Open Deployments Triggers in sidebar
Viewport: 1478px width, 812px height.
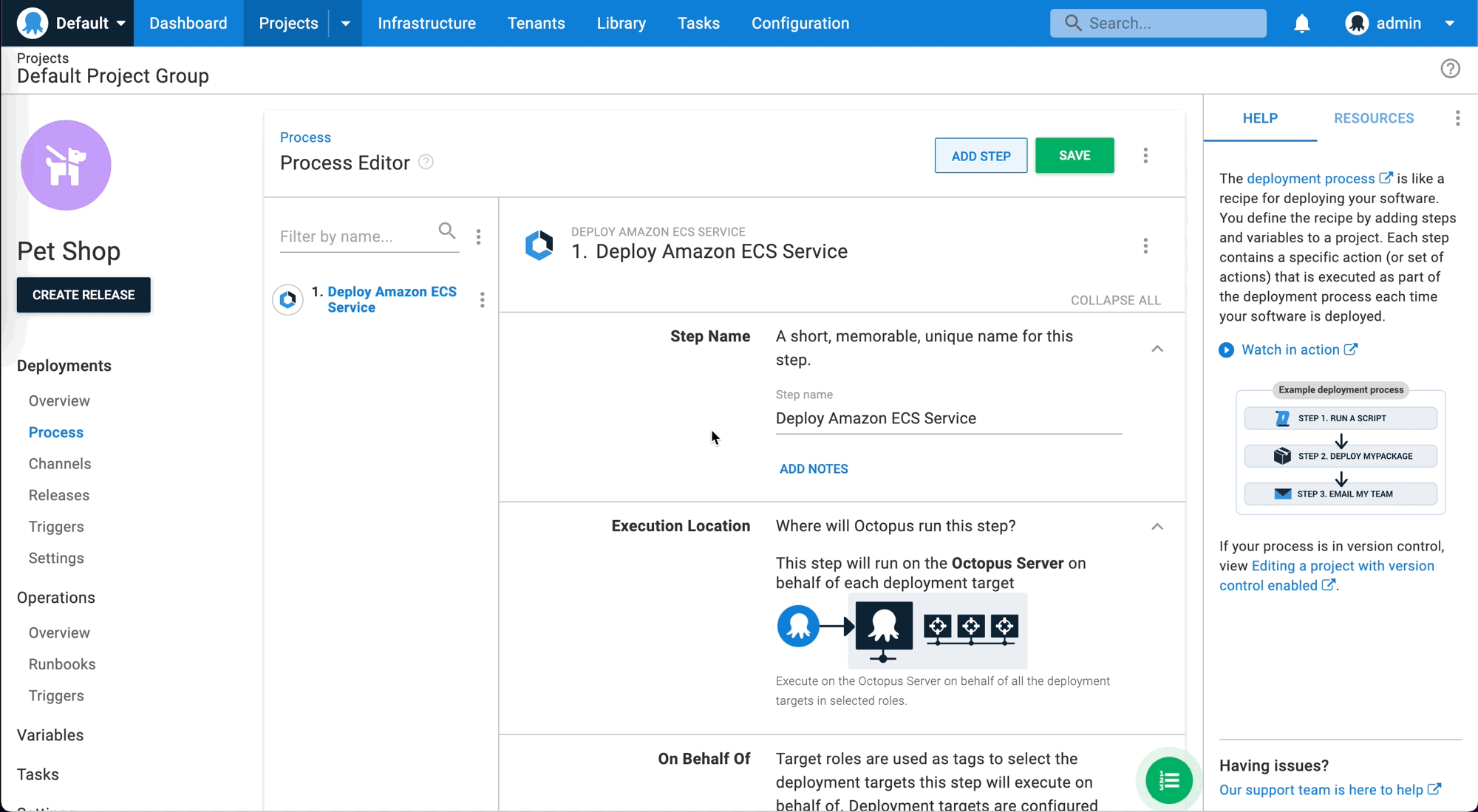point(56,527)
